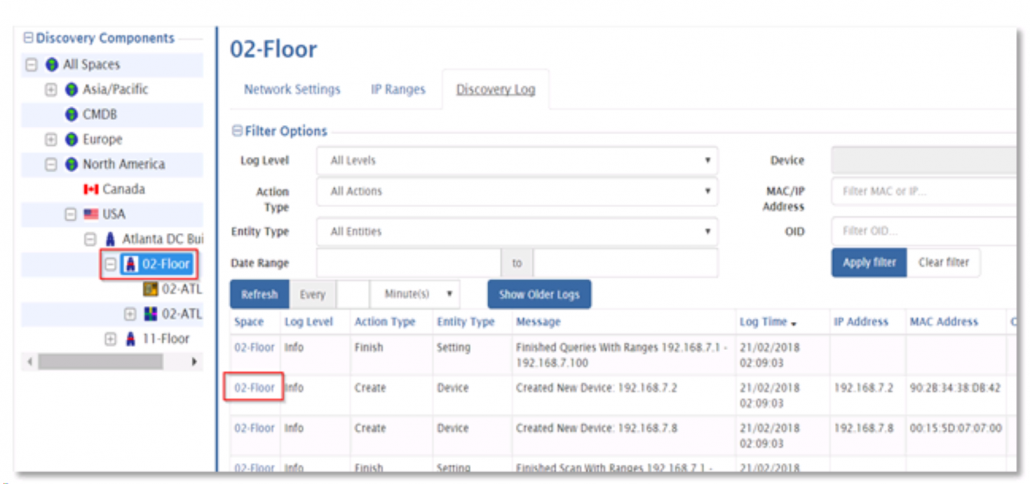Click the globe icon beside Europe
1030x484 pixels.
pos(72,140)
